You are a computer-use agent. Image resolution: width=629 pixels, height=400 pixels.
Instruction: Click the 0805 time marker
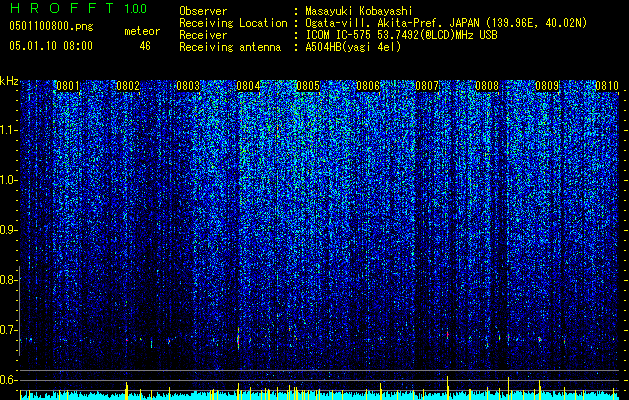tap(308, 86)
